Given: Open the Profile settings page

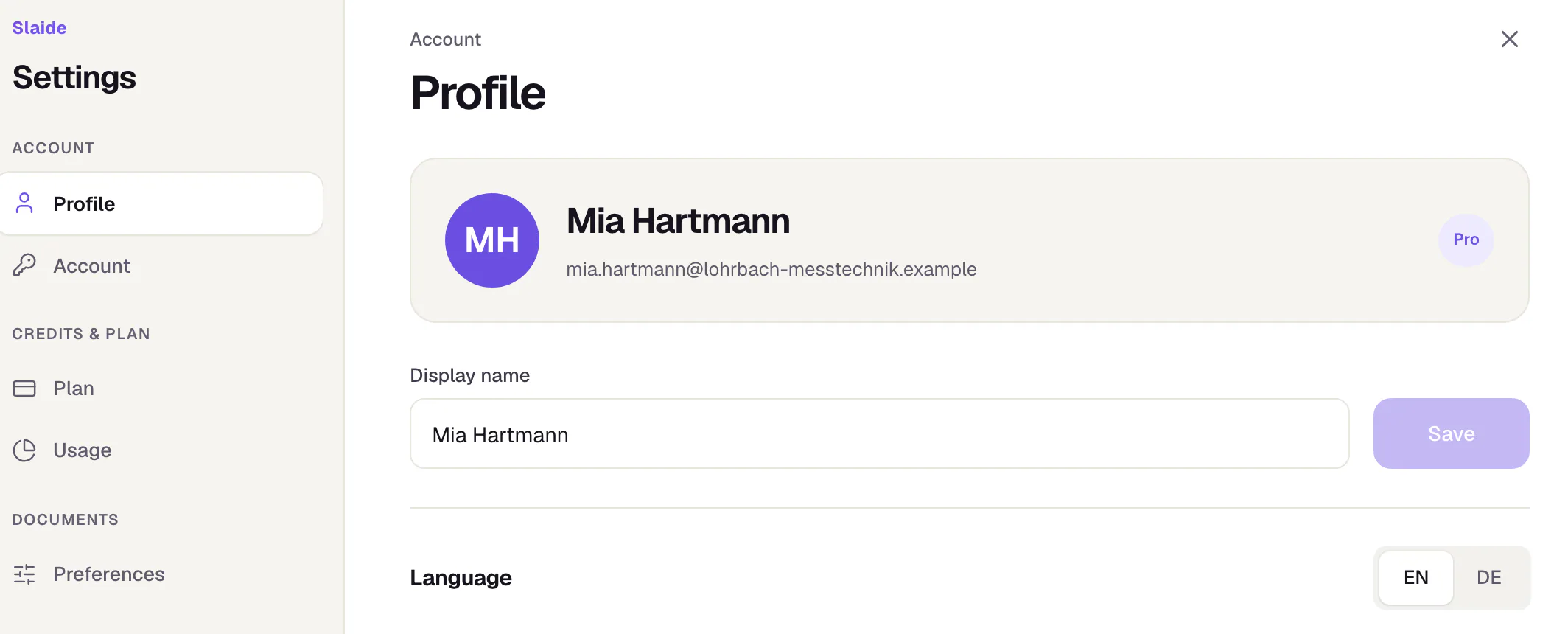Looking at the screenshot, I should tap(161, 203).
